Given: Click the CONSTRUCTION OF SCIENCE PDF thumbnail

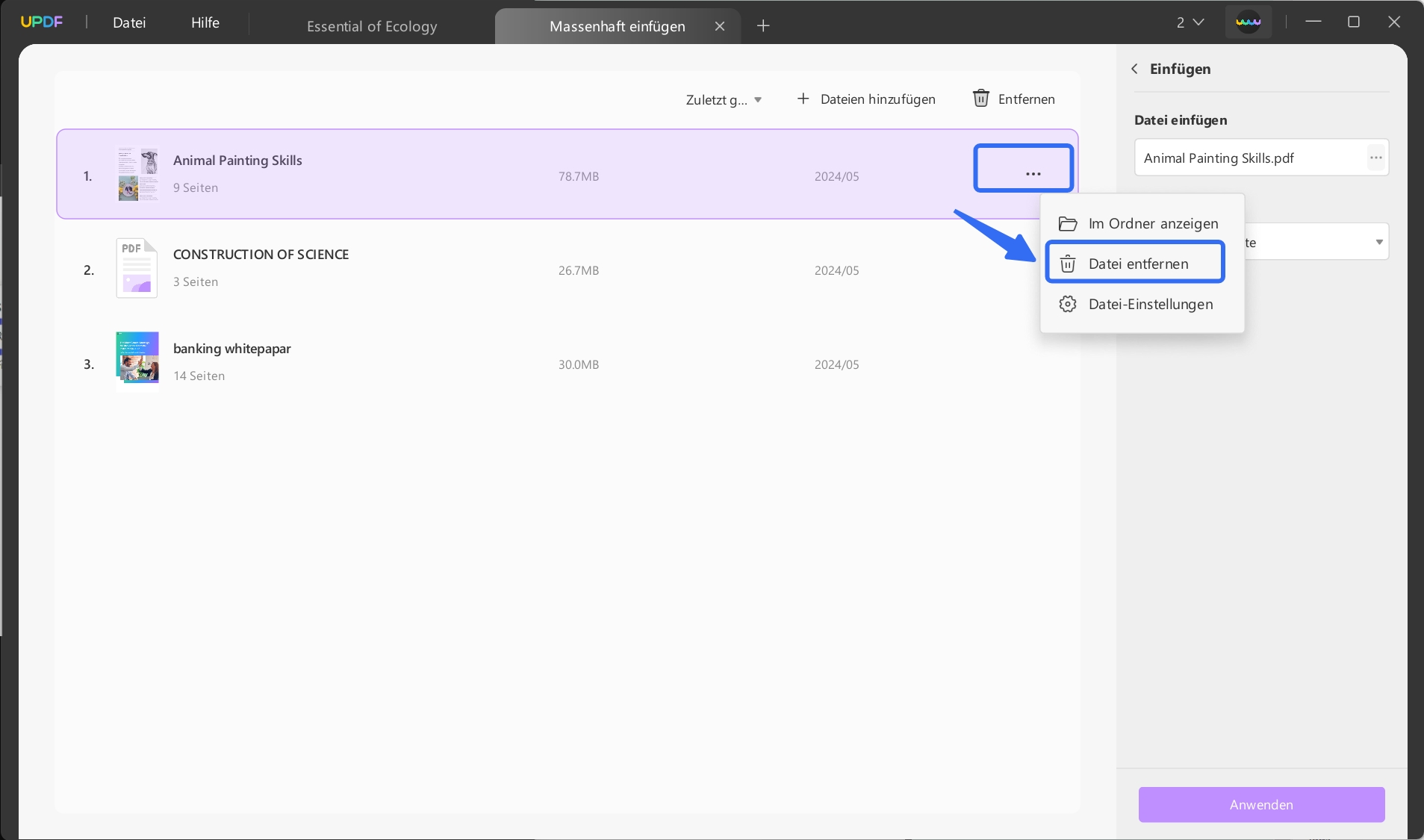Looking at the screenshot, I should pyautogui.click(x=137, y=268).
